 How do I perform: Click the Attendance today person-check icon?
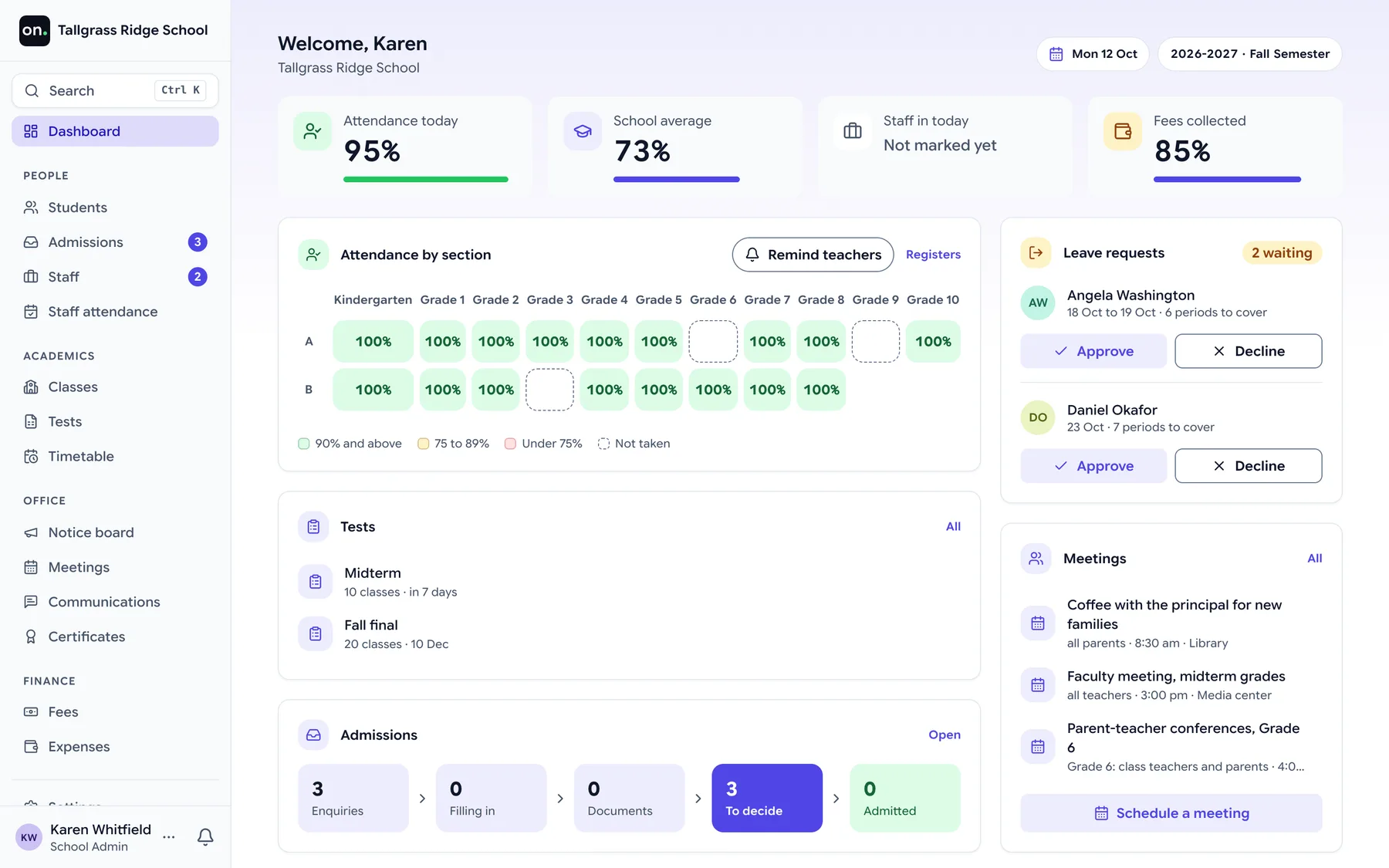click(x=313, y=131)
